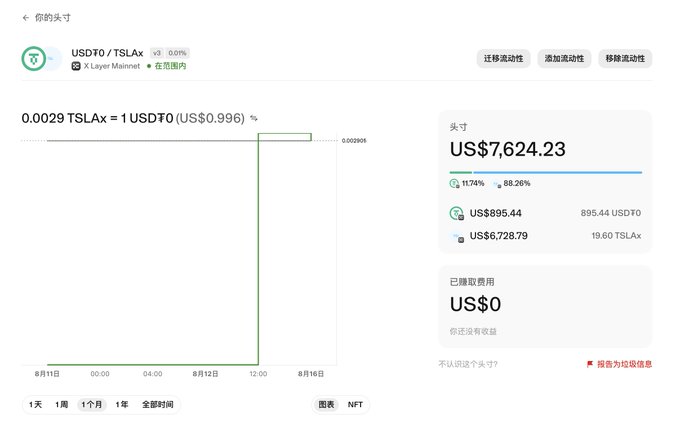
Task: Select the 全部时间 time range
Action: 158,405
